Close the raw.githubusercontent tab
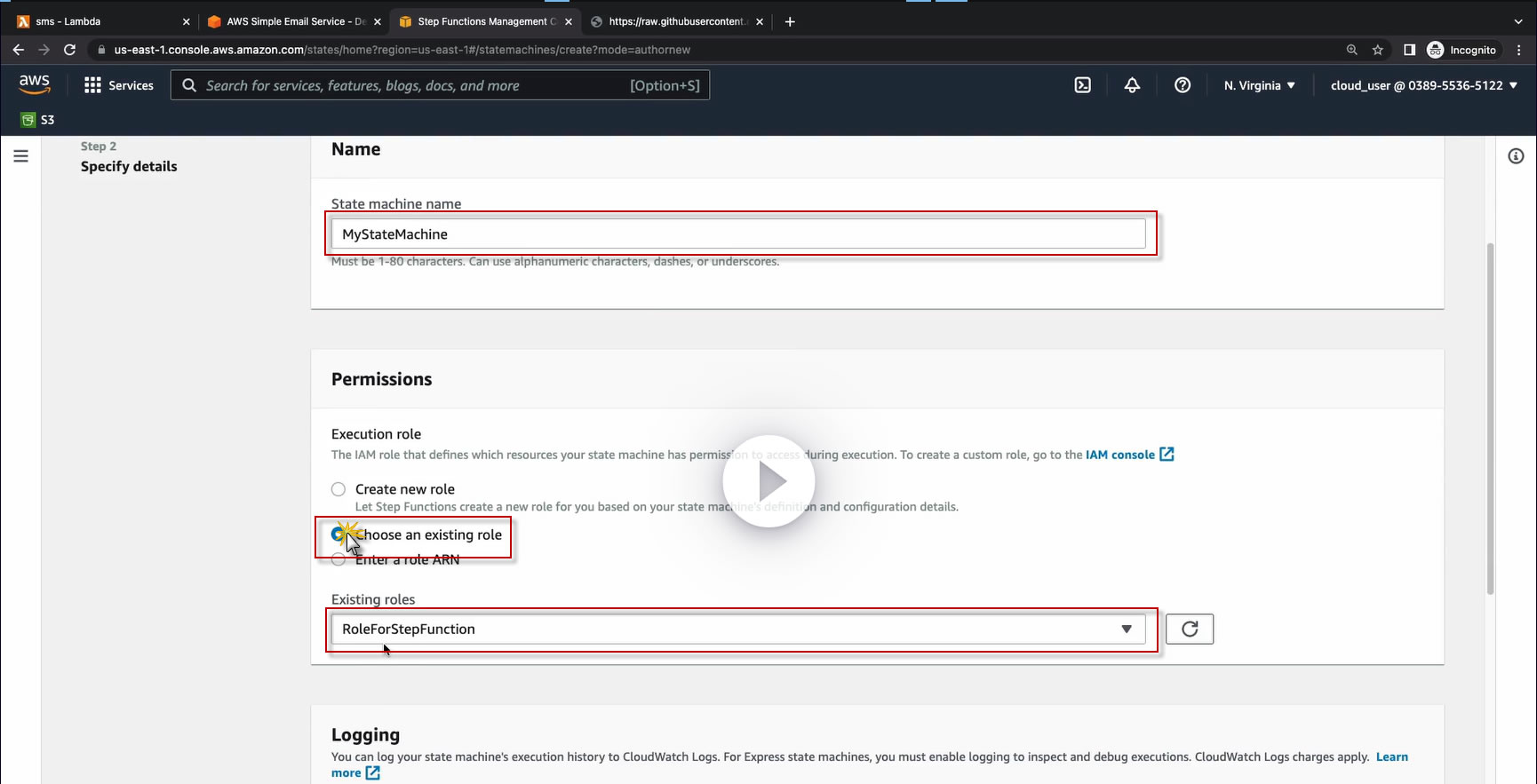The width and height of the screenshot is (1537, 784). click(759, 21)
